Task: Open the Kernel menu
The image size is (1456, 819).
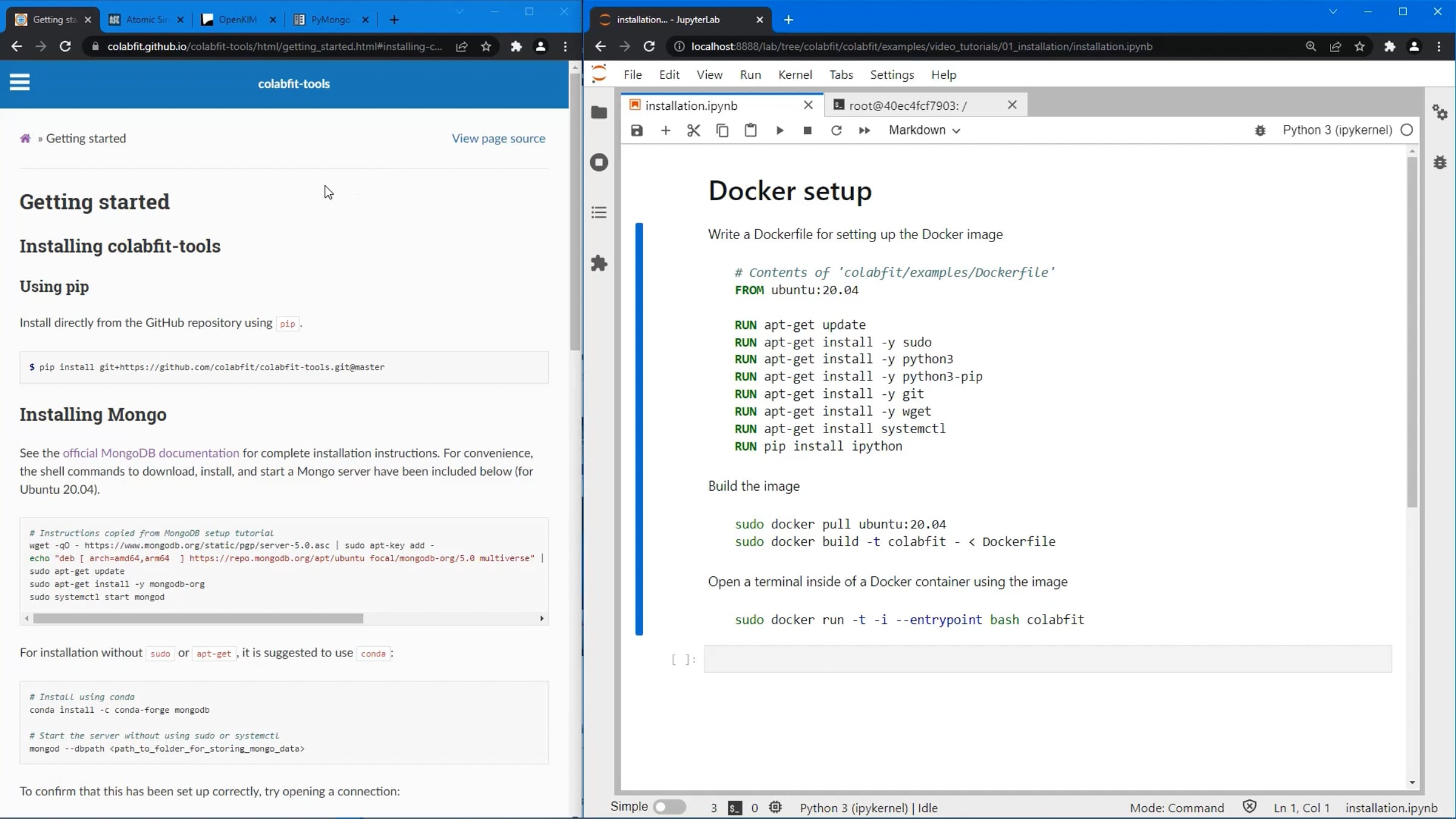Action: [x=795, y=75]
